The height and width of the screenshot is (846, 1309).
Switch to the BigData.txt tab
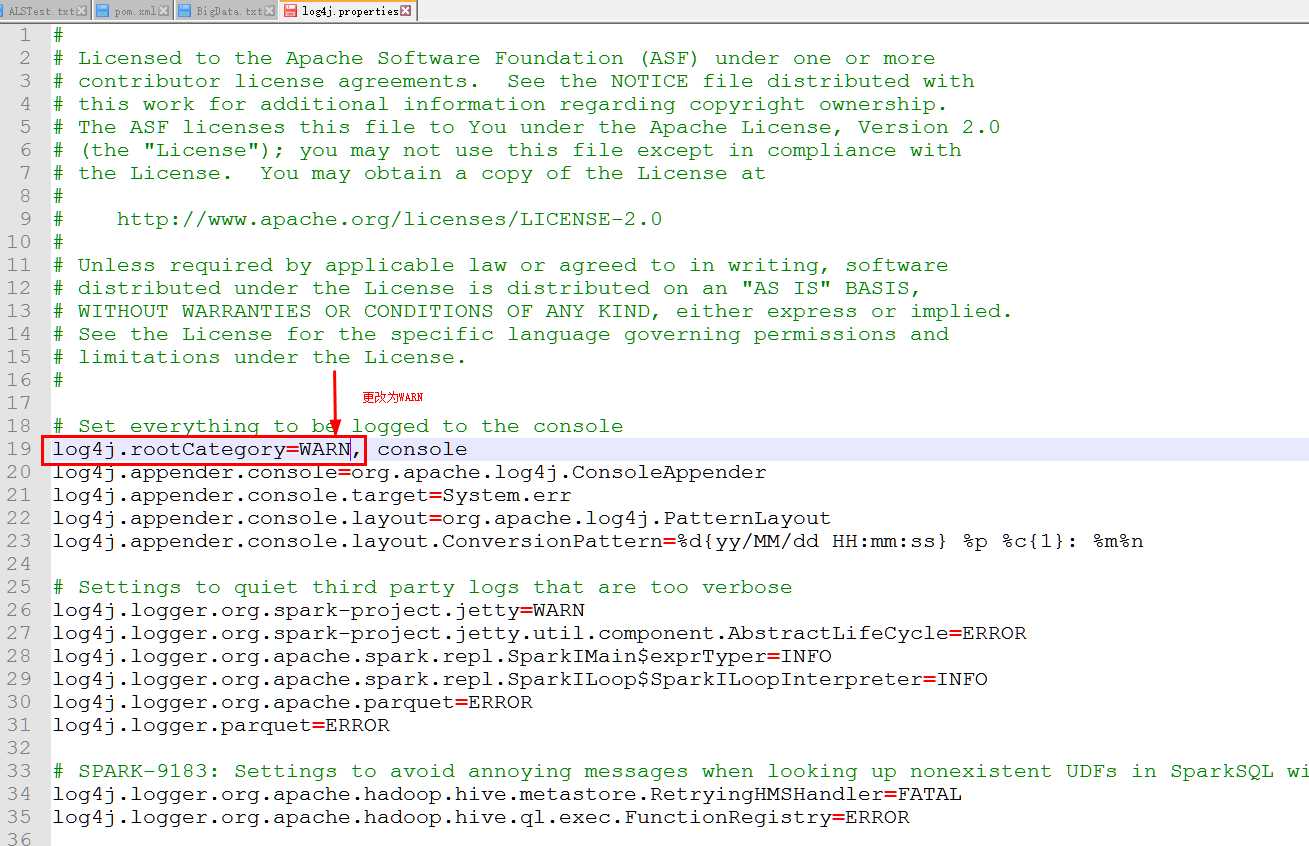226,11
